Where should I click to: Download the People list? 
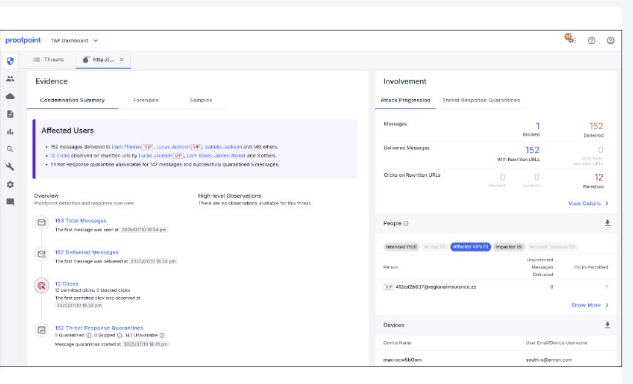click(607, 223)
